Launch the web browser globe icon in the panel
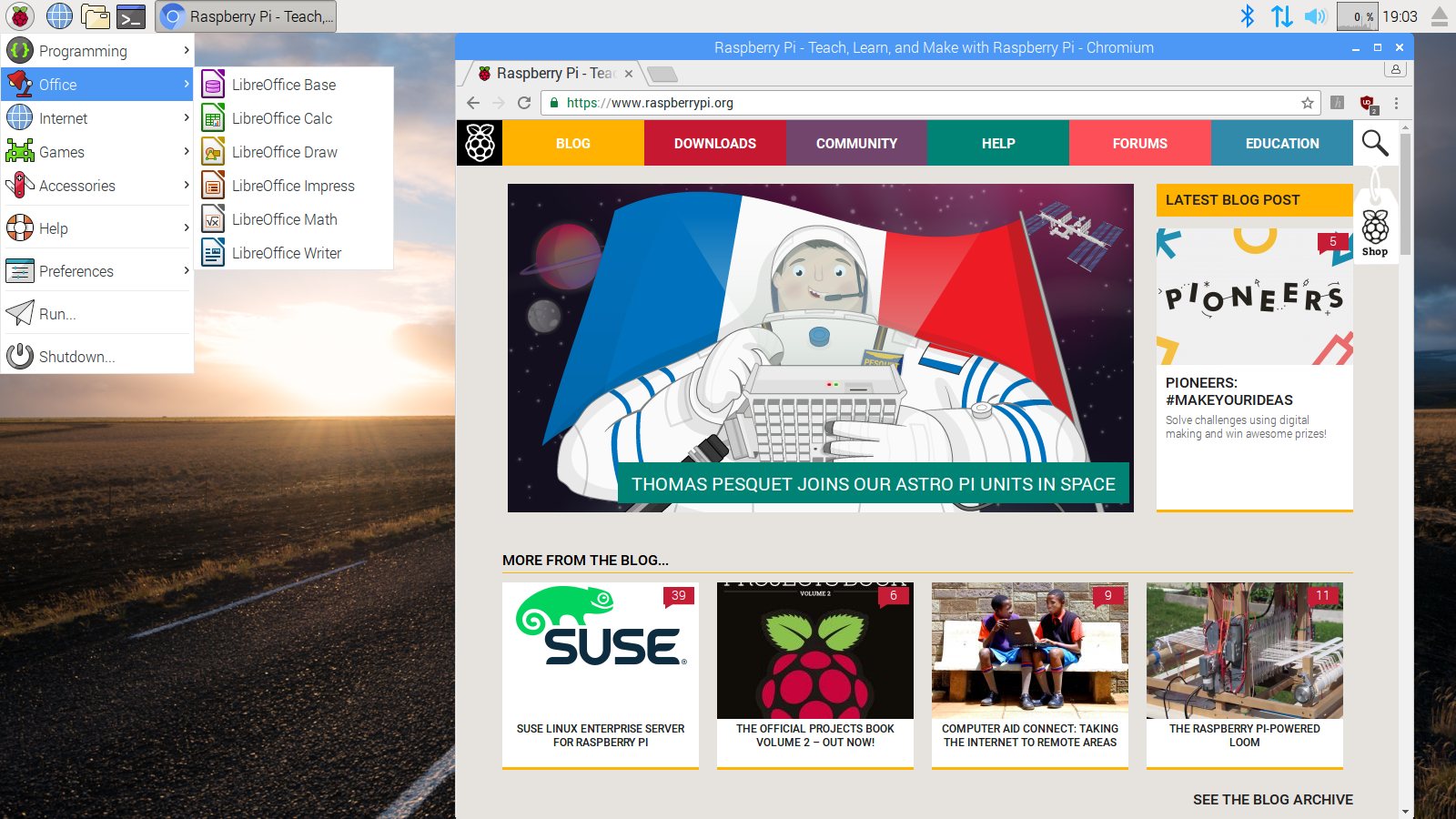This screenshot has width=1456, height=819. tap(59, 16)
